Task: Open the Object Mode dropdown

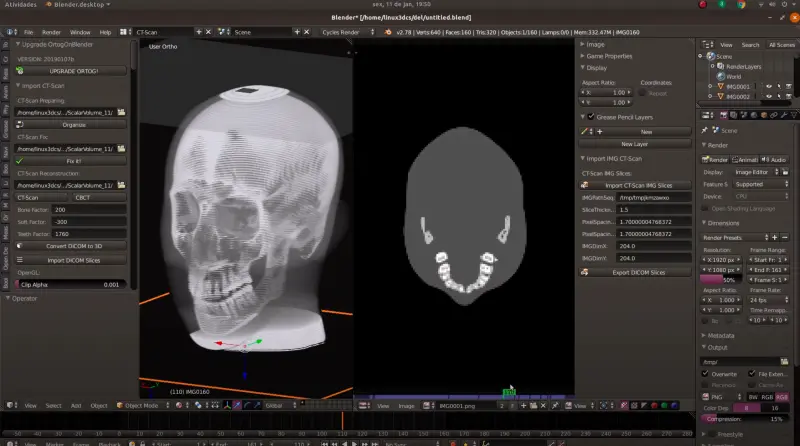Action: point(143,406)
